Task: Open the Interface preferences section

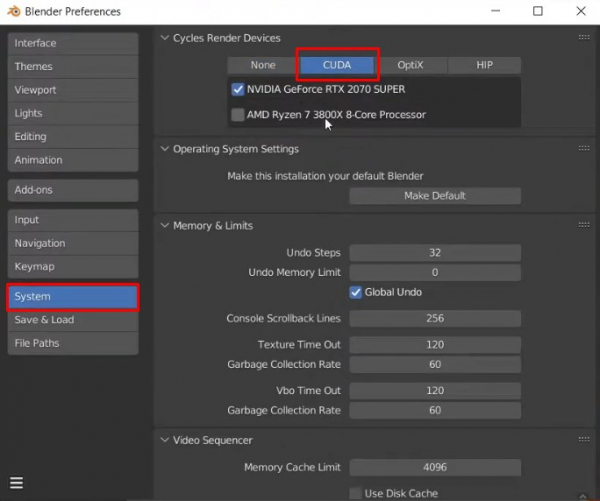Action: [73, 43]
